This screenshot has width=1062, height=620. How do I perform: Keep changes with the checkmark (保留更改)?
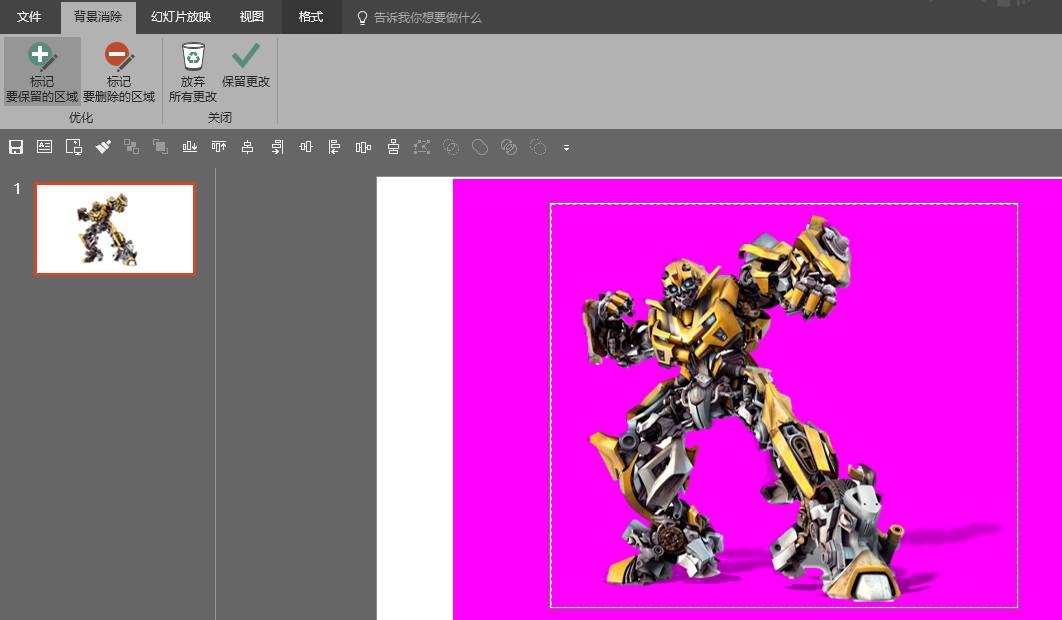click(246, 65)
